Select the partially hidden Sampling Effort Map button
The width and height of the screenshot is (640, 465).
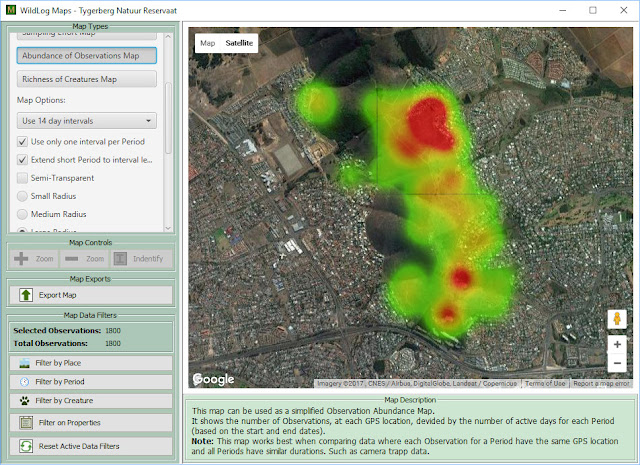87,36
